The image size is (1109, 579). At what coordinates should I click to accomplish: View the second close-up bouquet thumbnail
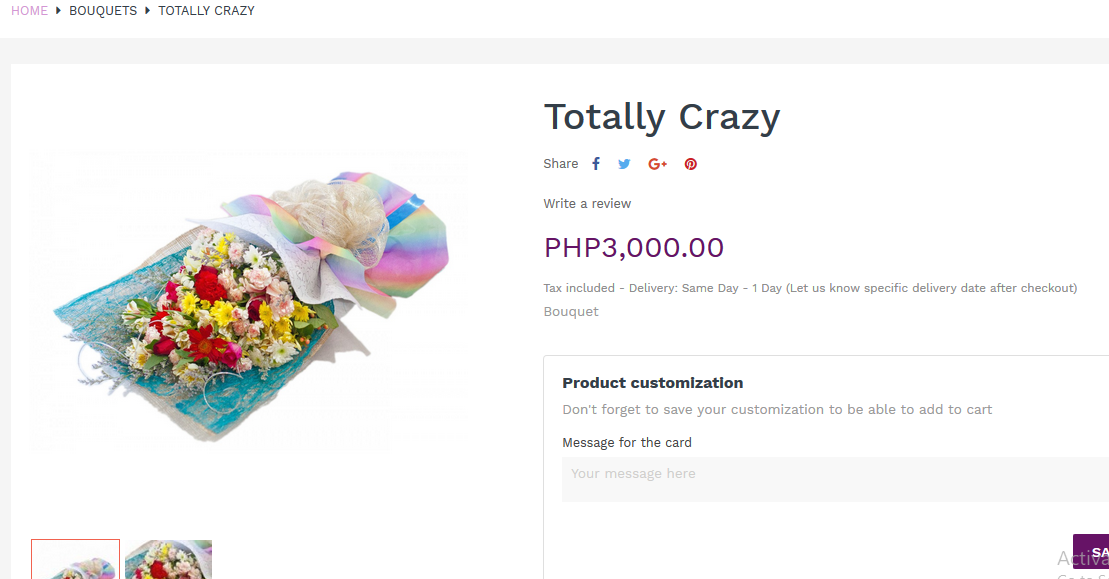(x=168, y=559)
